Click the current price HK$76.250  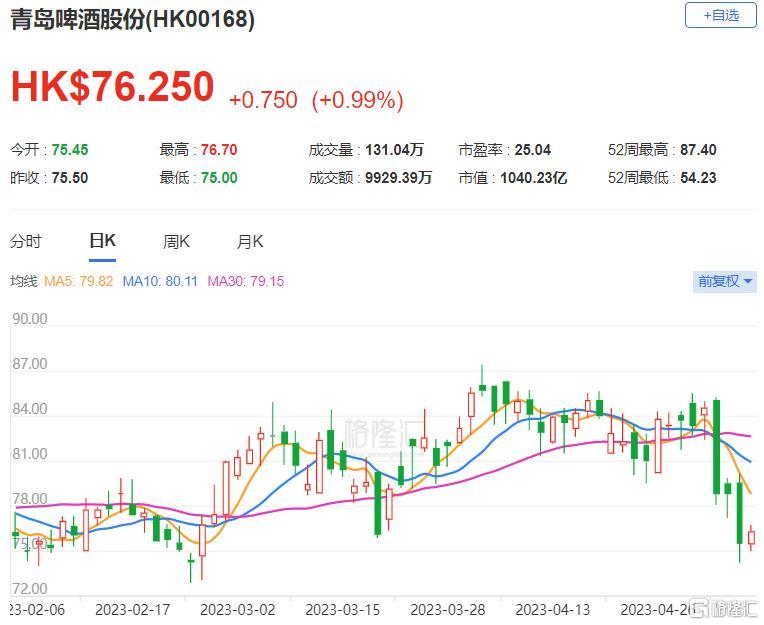(x=113, y=87)
